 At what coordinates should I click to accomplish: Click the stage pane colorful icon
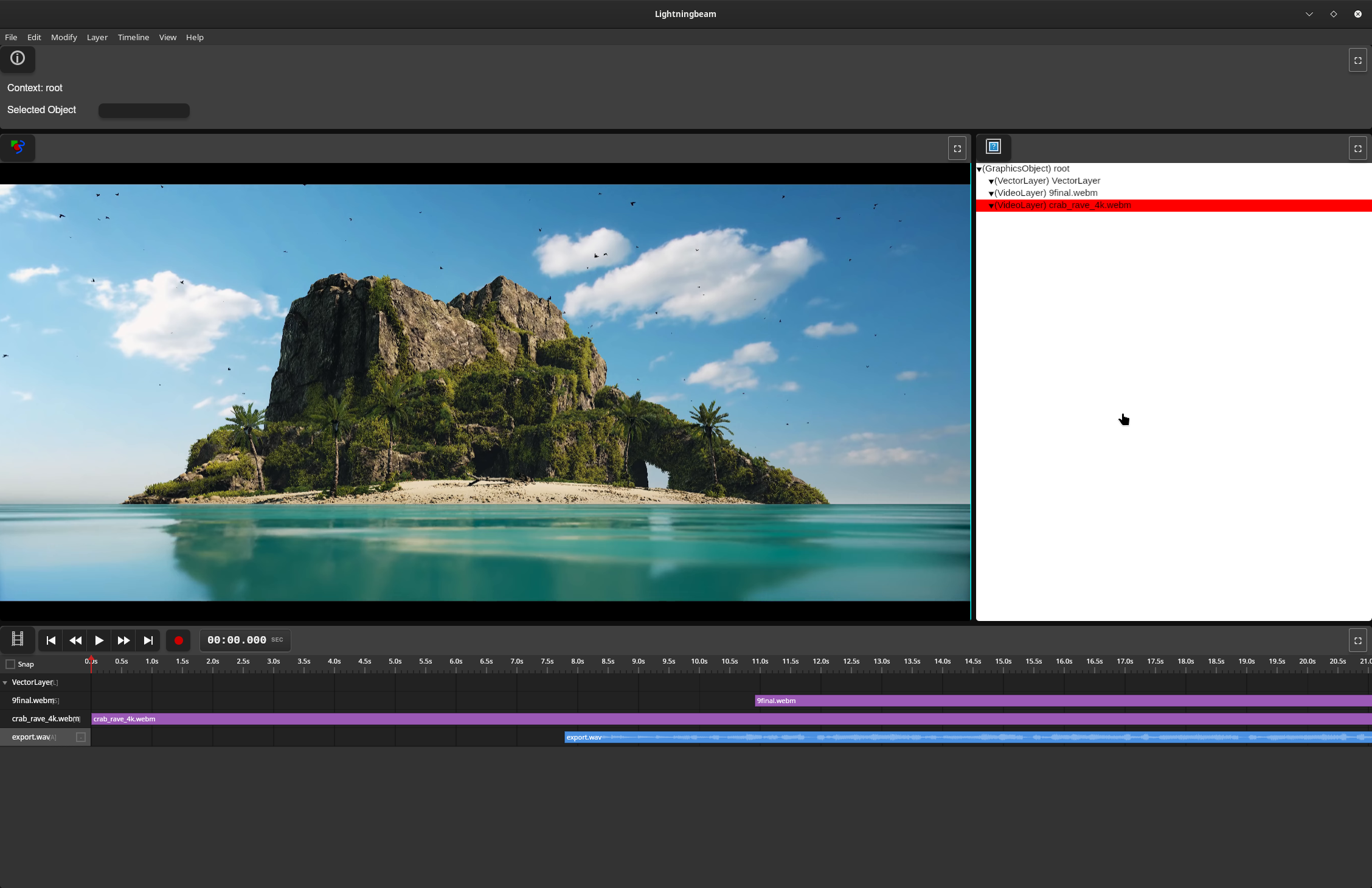pos(18,147)
